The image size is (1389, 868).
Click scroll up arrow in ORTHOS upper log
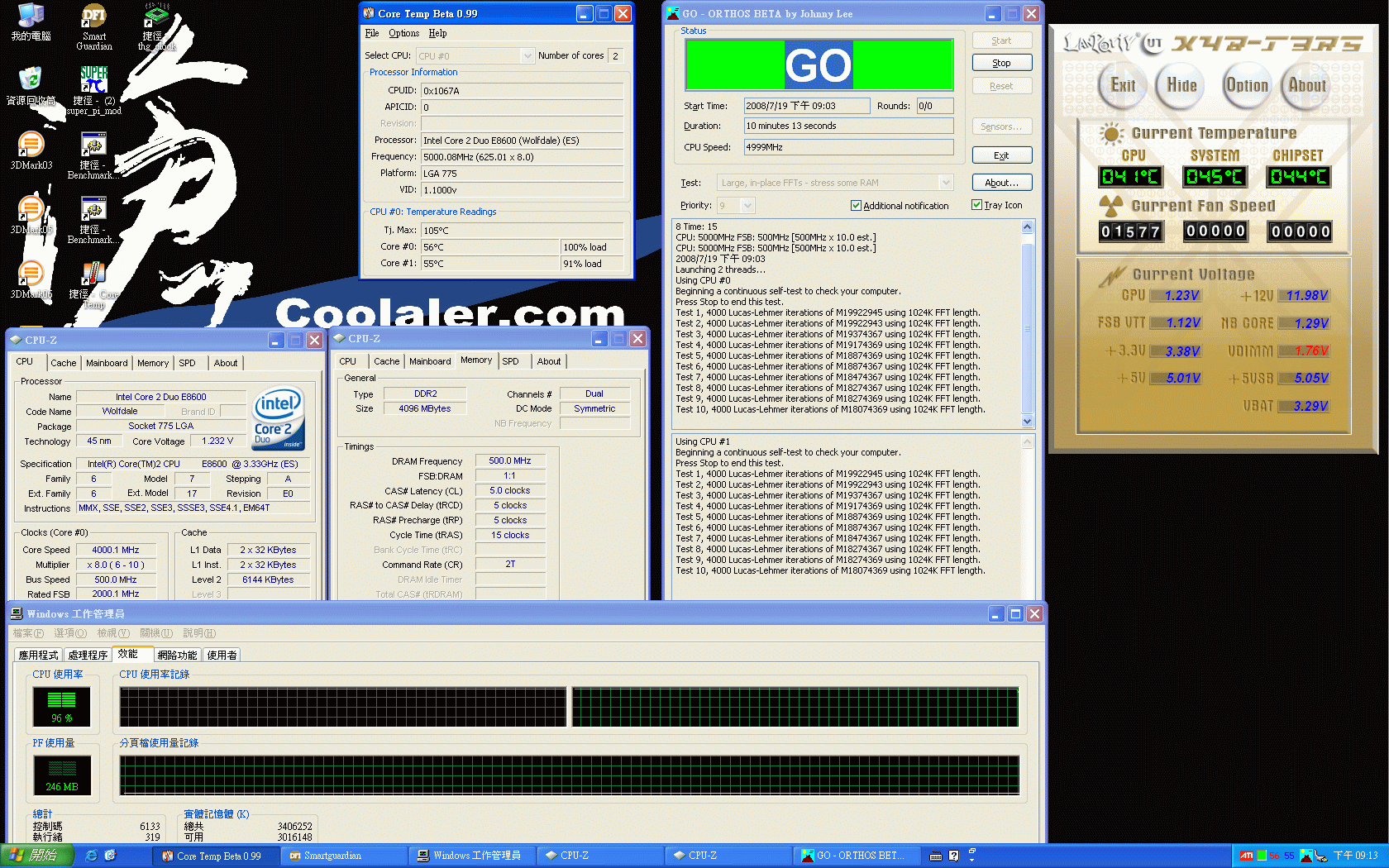[1027, 227]
